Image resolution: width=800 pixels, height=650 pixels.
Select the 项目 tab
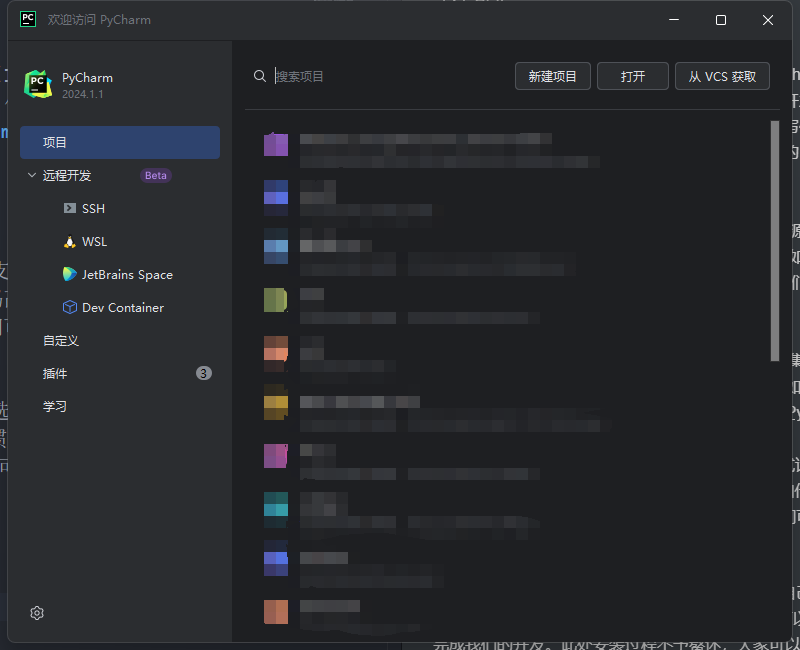(x=120, y=142)
